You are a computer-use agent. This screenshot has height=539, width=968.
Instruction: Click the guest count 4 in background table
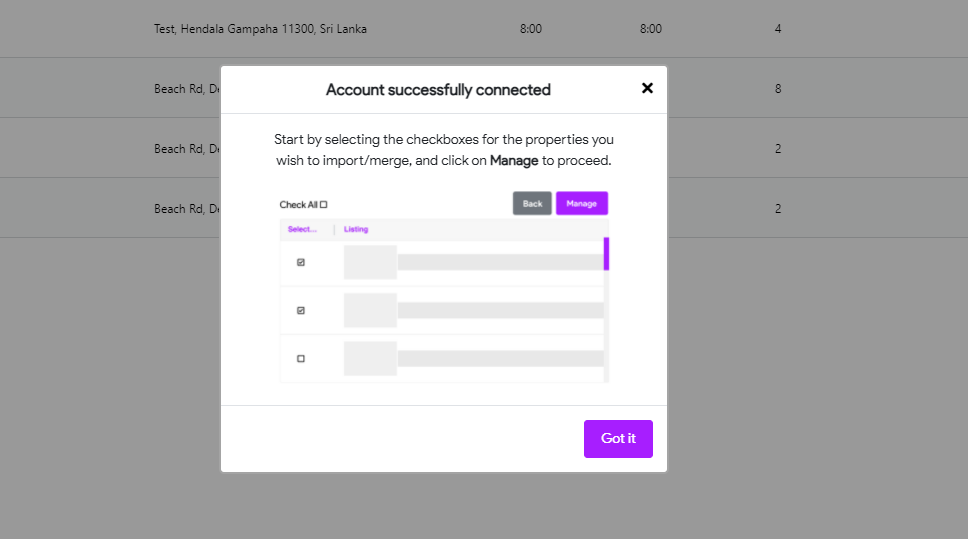pos(778,29)
